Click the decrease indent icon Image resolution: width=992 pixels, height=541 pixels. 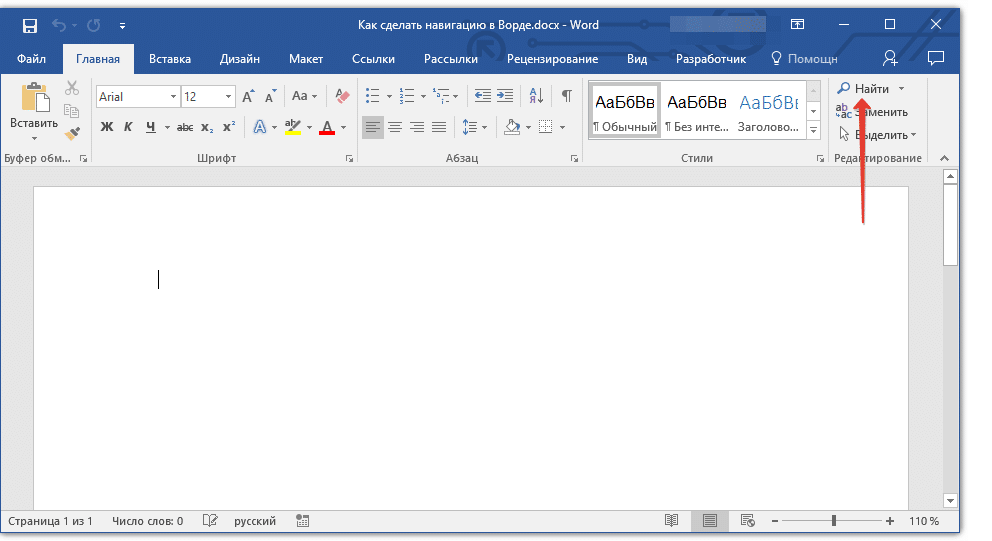click(482, 96)
